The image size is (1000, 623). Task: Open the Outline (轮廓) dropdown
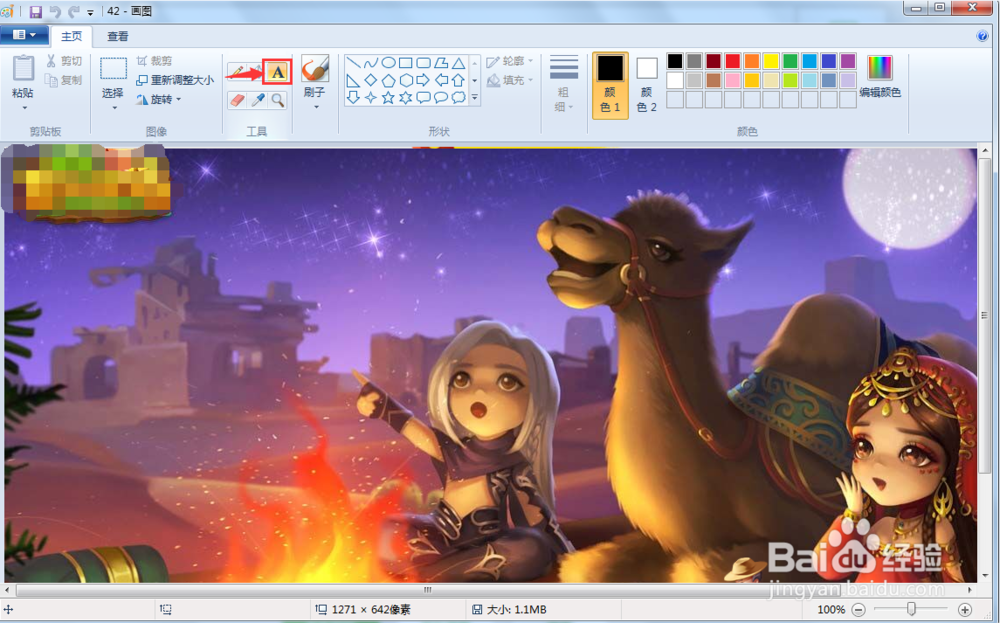pos(510,61)
